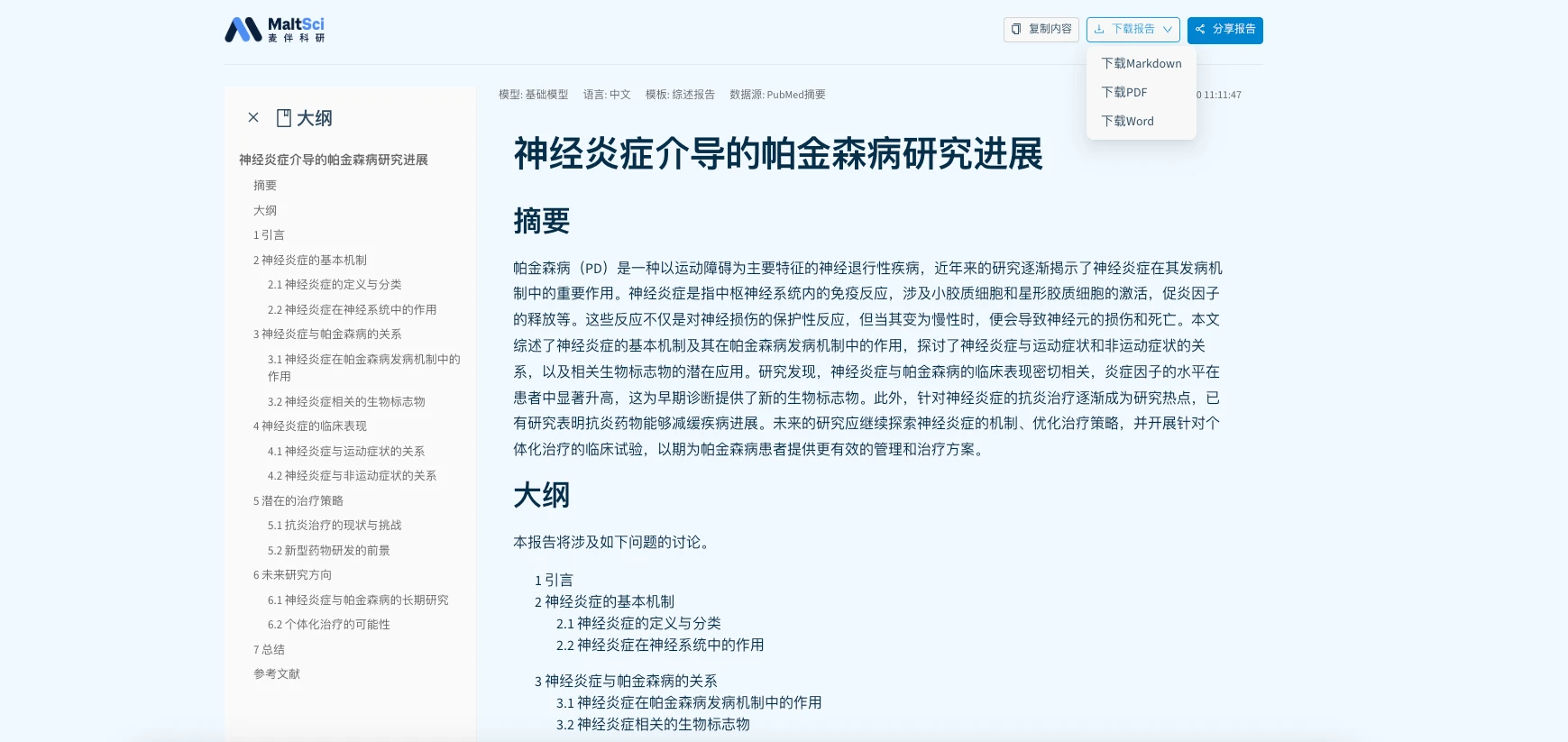Click 2.1 神经炎症的定义与分类 in report body

[638, 623]
